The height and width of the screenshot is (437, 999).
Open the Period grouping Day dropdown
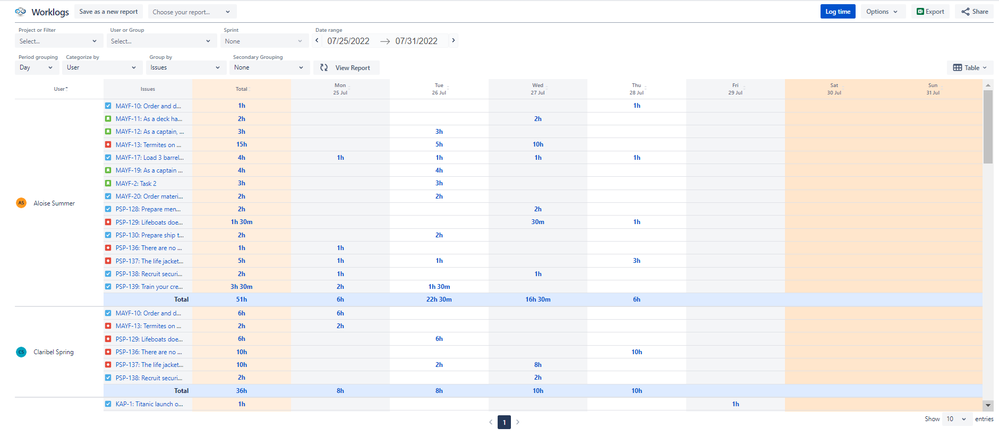pos(38,67)
